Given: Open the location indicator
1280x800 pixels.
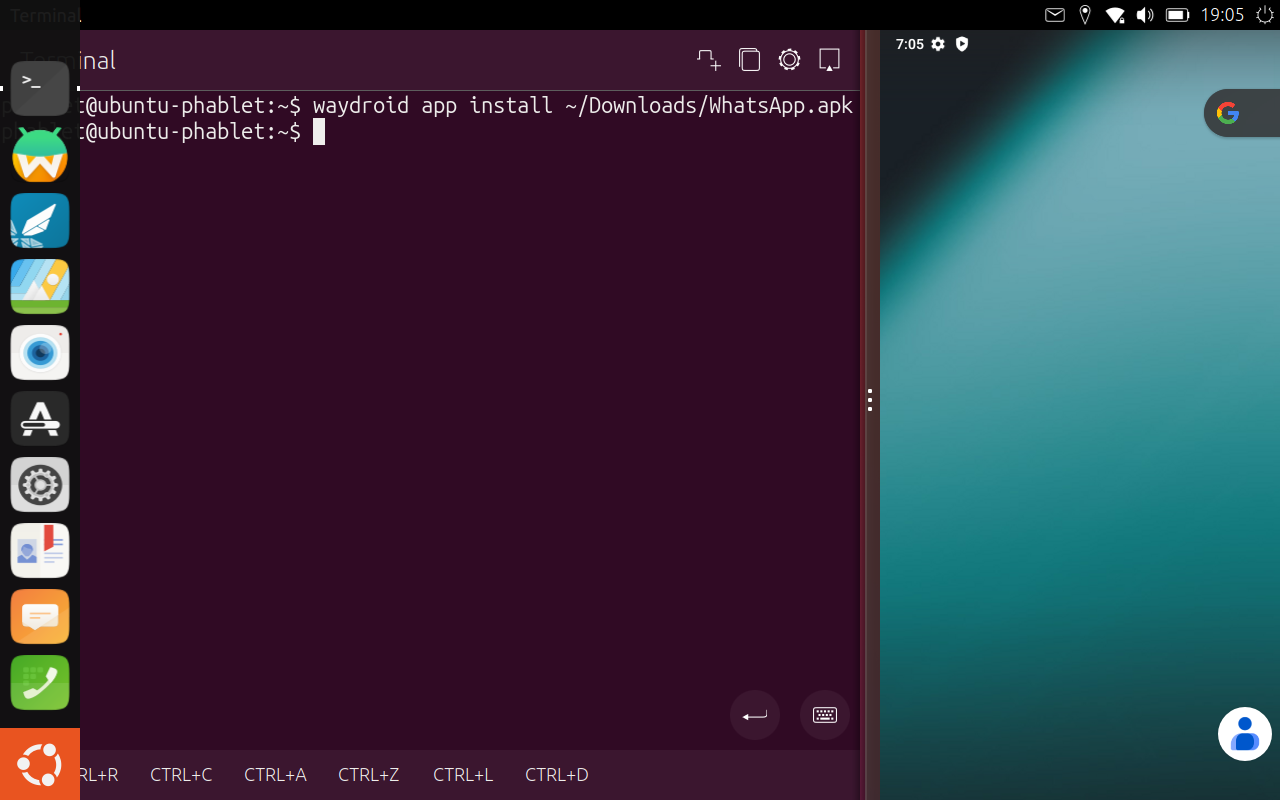Looking at the screenshot, I should (1085, 15).
